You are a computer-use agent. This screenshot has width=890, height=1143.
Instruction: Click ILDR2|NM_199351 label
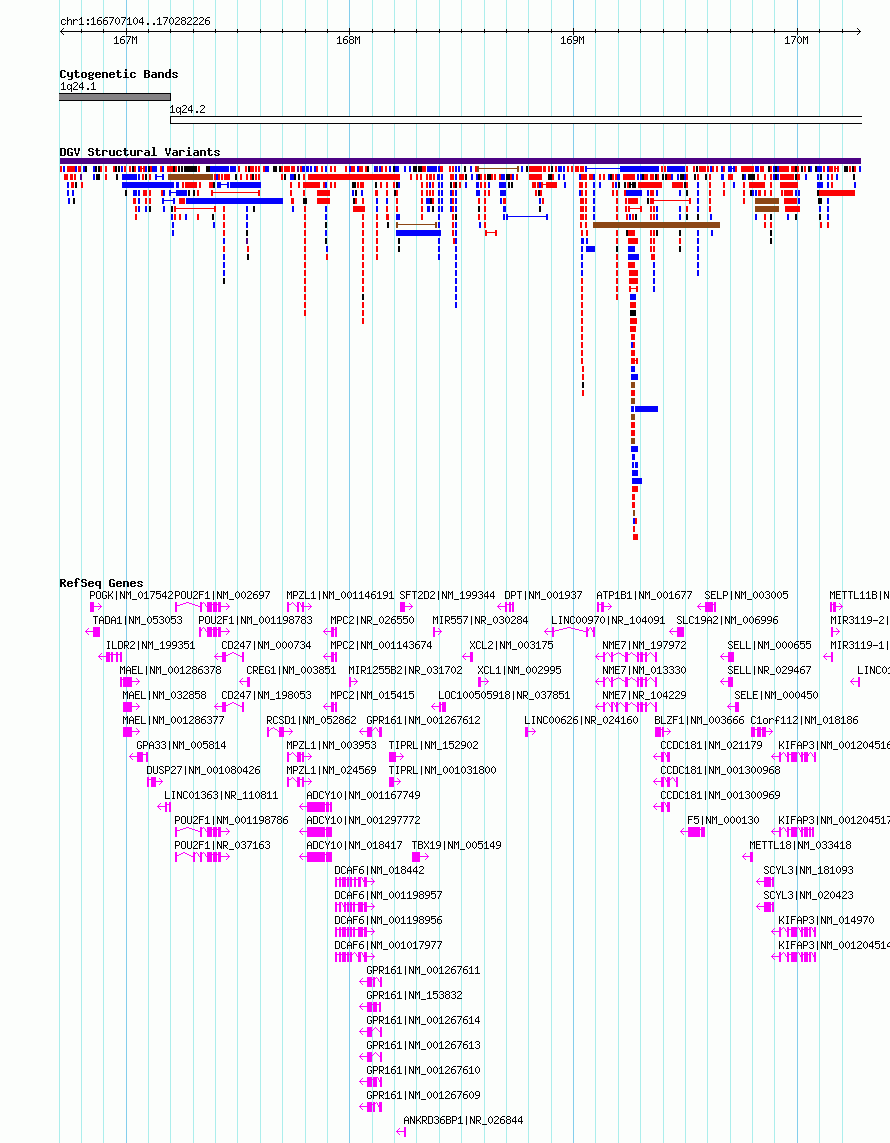click(x=151, y=645)
